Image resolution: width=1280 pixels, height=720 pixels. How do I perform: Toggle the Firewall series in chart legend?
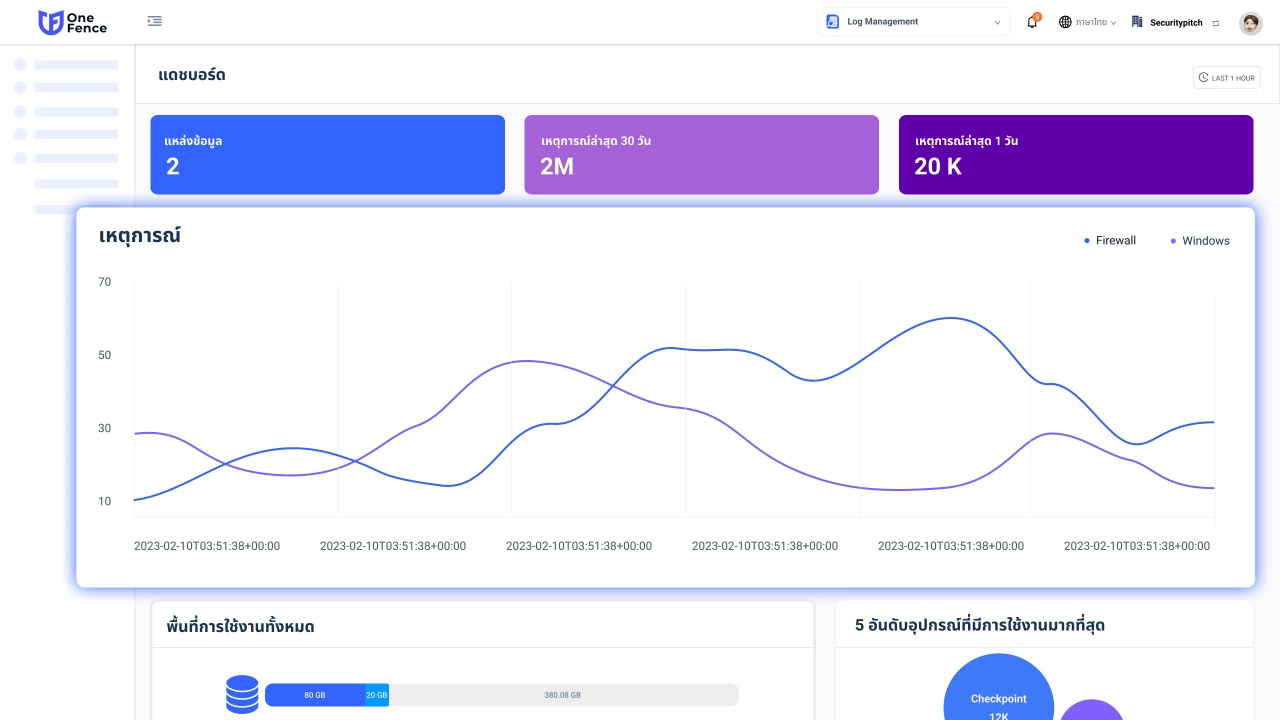pos(1110,241)
